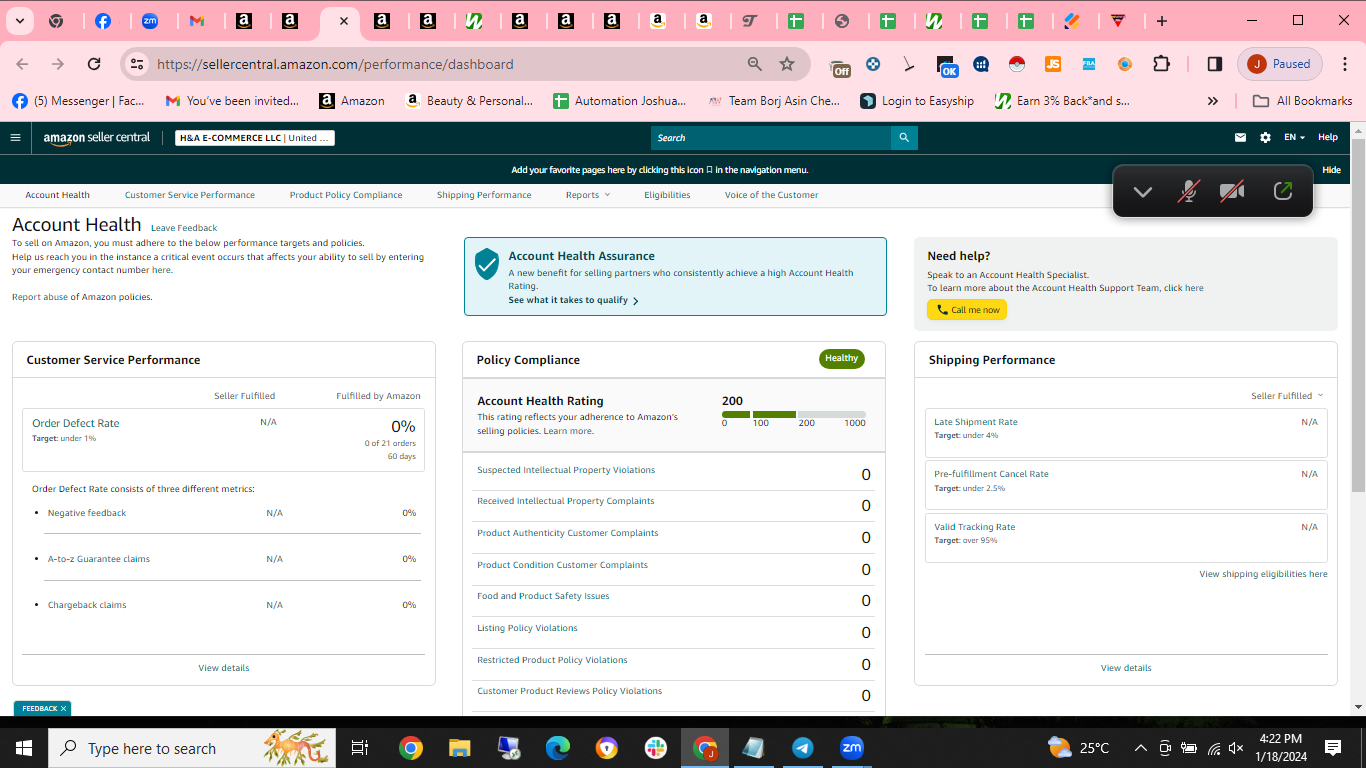Screen dimensions: 1366x768
Task: Bookmark this page with the star icon
Action: click(787, 64)
